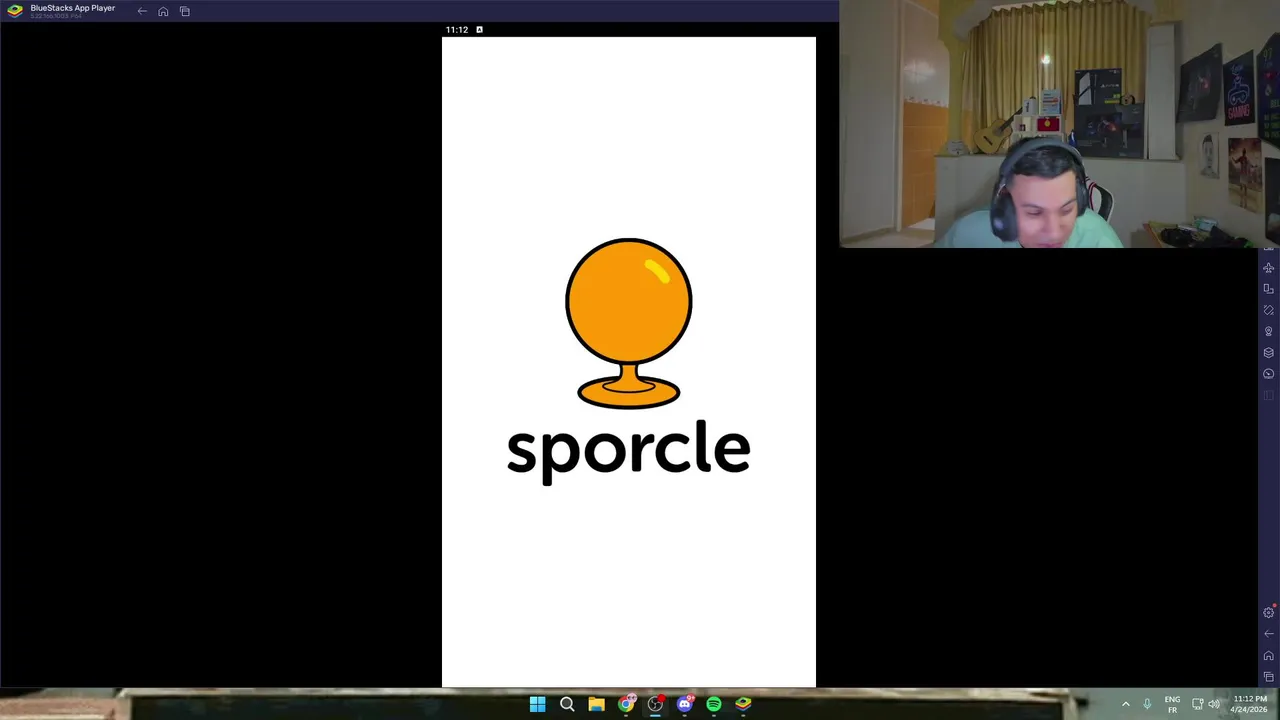
Task: Change ENG FR input language
Action: coord(1172,704)
